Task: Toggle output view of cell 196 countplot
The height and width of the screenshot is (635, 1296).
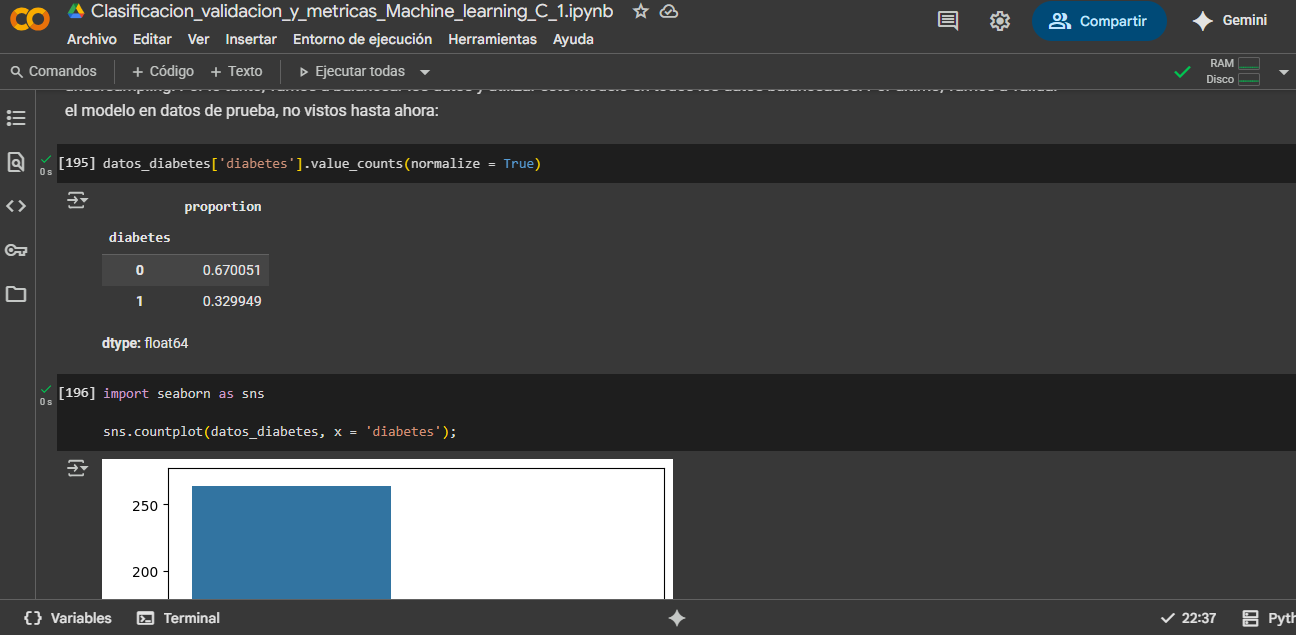Action: click(77, 469)
